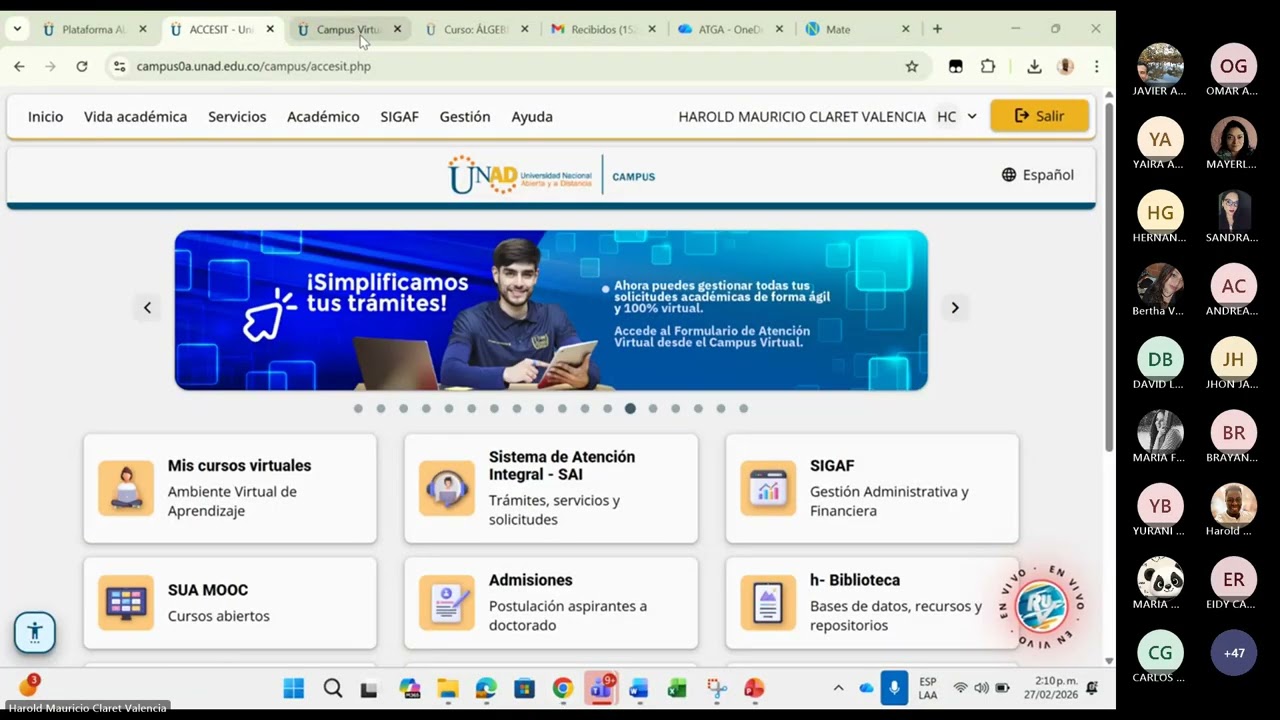Reload the page in Chrome

coord(82,66)
